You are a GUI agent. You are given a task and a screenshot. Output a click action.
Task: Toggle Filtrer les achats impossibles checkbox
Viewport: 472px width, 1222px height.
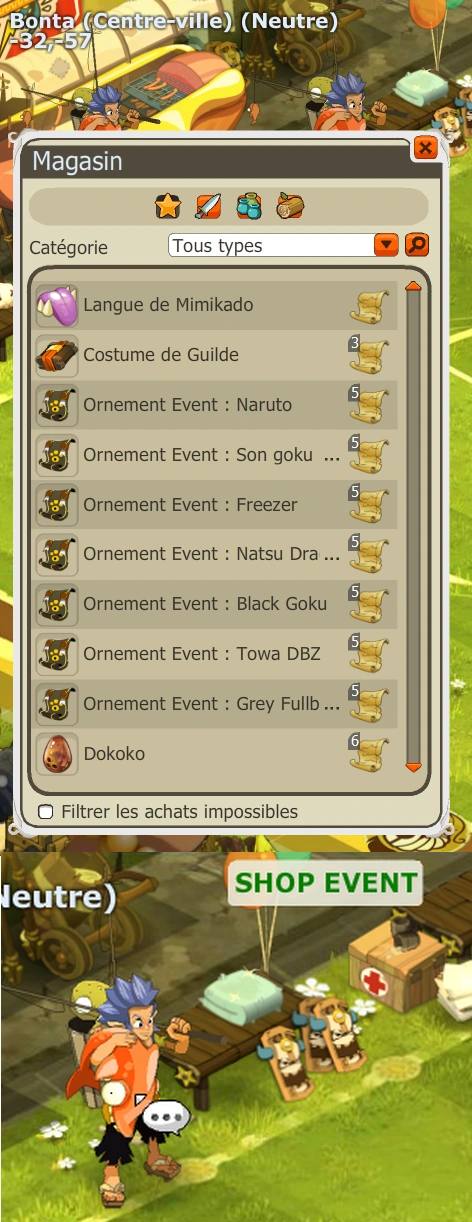[x=45, y=811]
